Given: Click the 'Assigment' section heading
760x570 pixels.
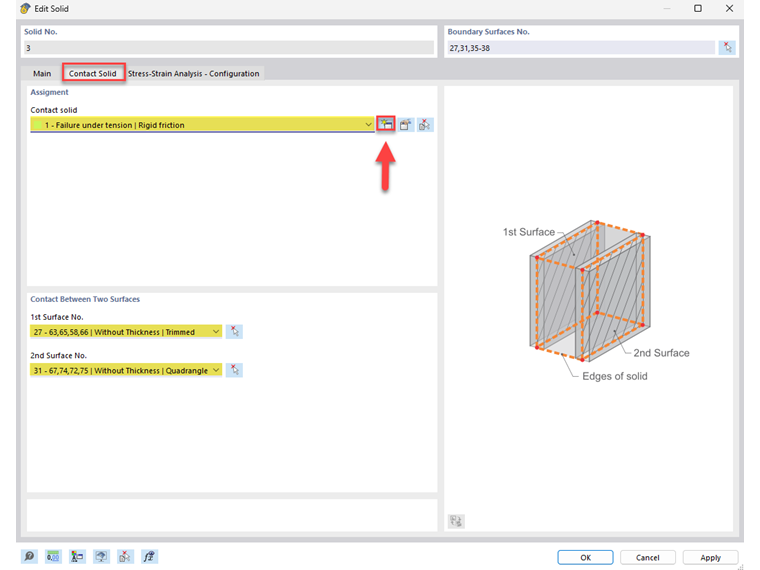Looking at the screenshot, I should pos(49,92).
